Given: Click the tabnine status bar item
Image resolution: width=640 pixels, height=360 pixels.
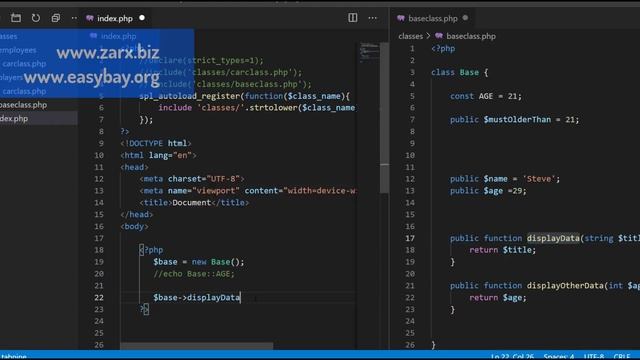Looking at the screenshot, I should point(13,356).
